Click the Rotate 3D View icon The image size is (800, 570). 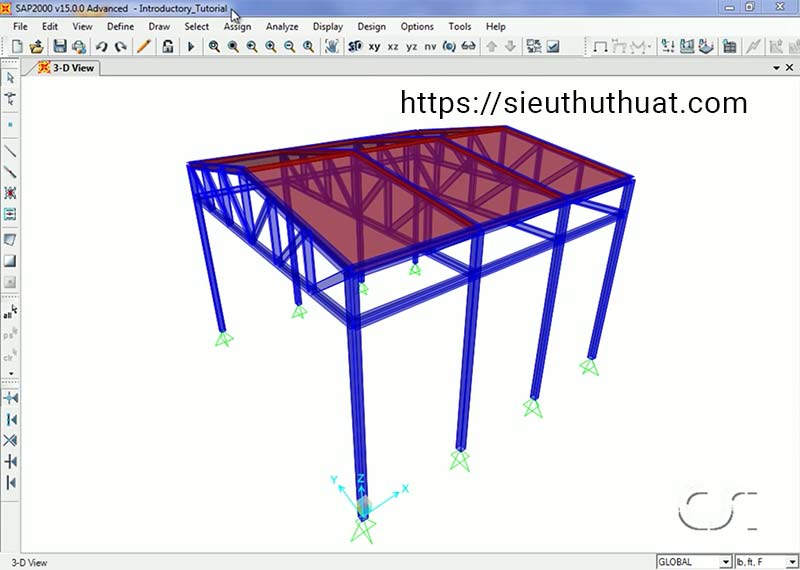449,47
